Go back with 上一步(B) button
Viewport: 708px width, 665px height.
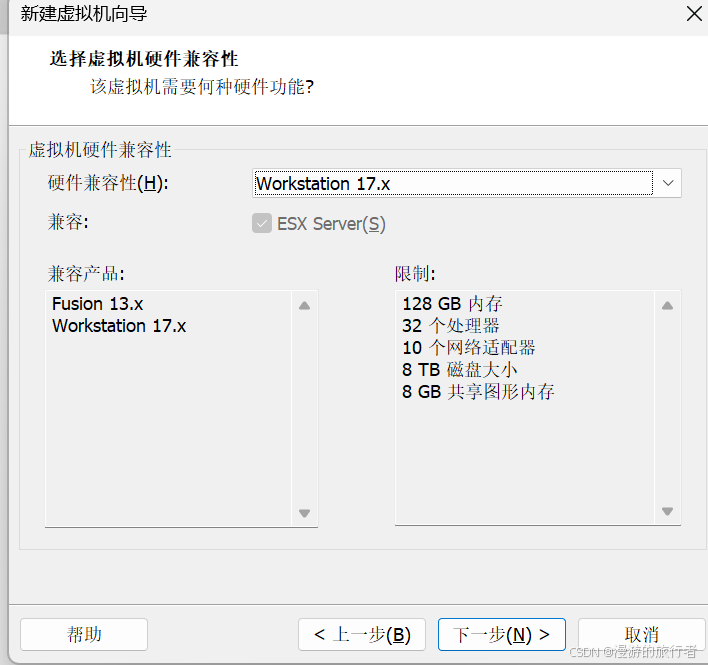pyautogui.click(x=362, y=634)
